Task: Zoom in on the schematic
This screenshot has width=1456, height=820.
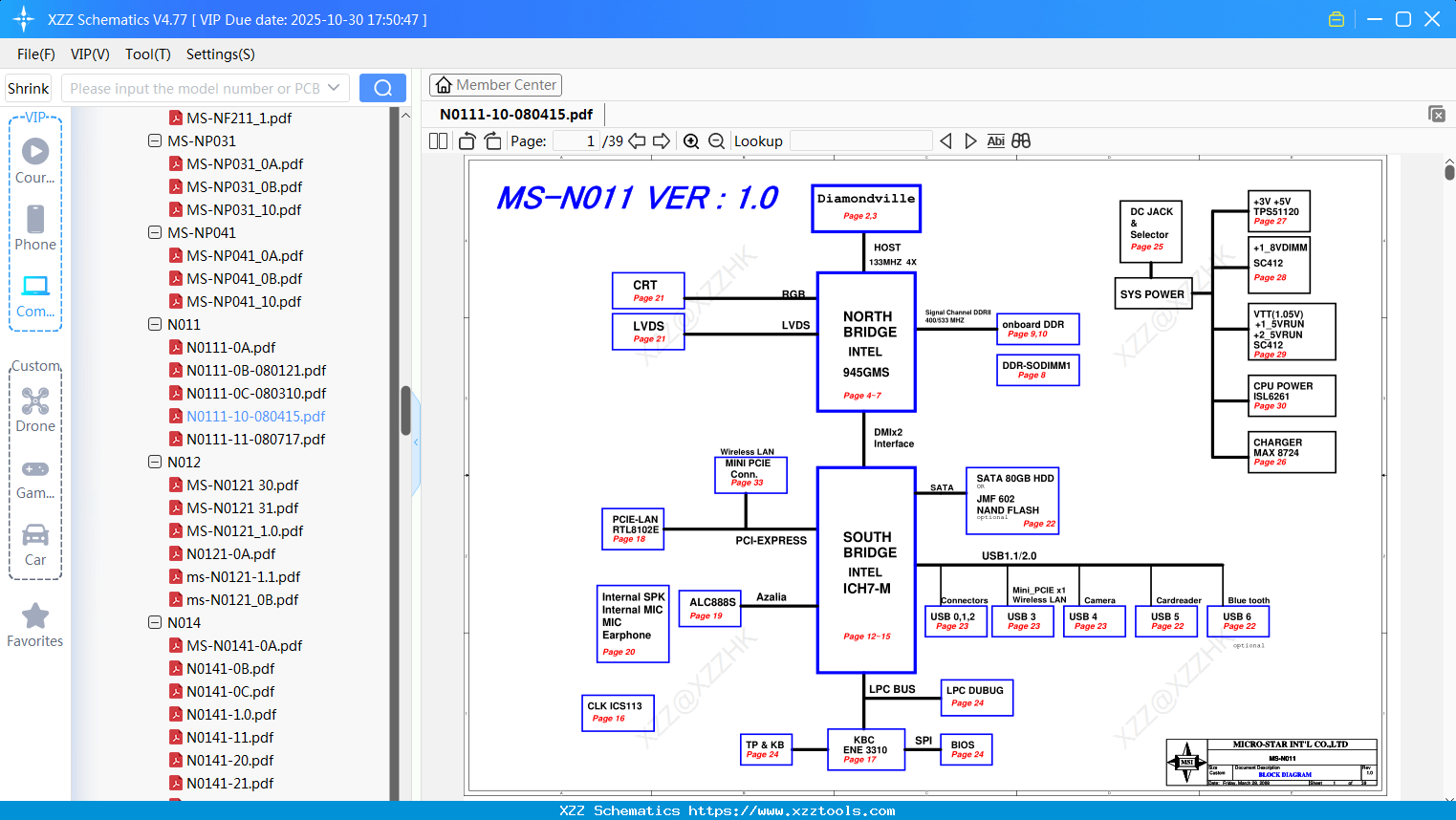Action: [x=691, y=140]
